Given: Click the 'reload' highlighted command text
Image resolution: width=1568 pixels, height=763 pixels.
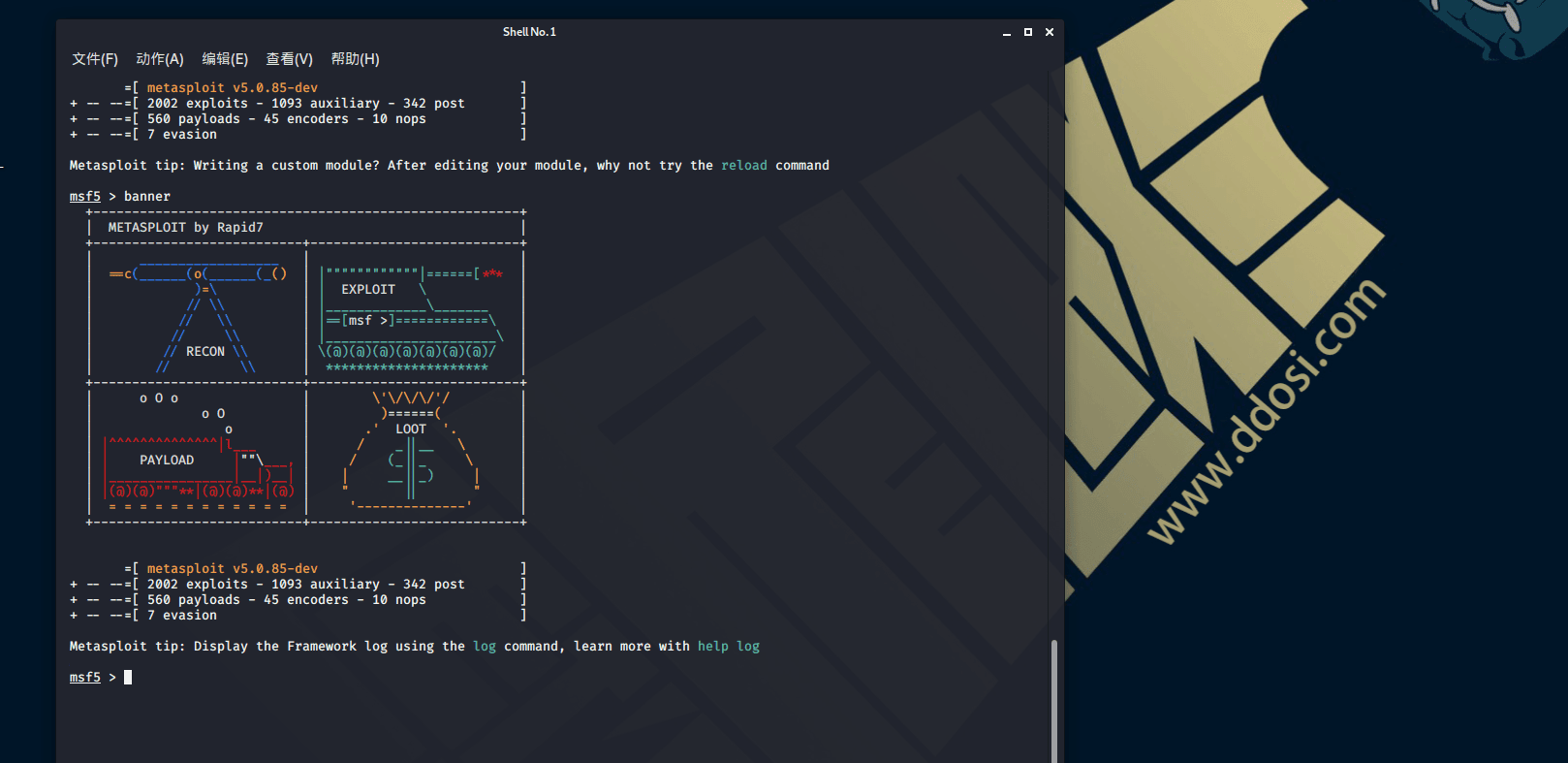Looking at the screenshot, I should tap(744, 166).
